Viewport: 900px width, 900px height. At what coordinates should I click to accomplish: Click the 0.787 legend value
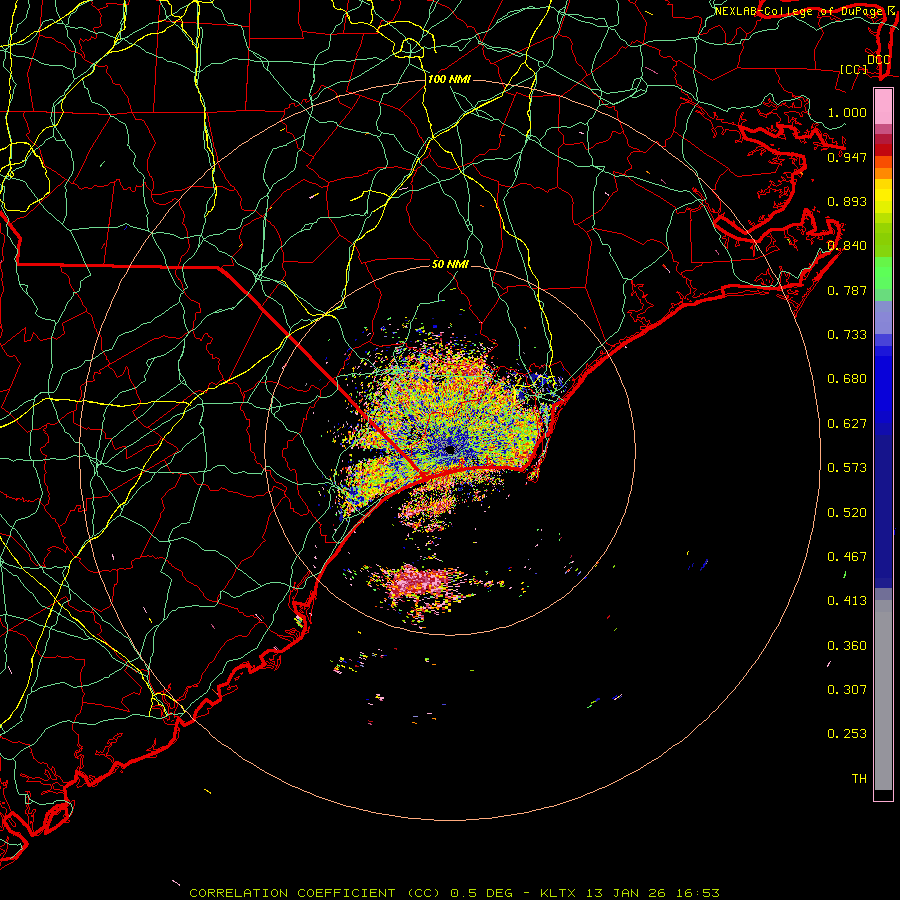(x=847, y=290)
